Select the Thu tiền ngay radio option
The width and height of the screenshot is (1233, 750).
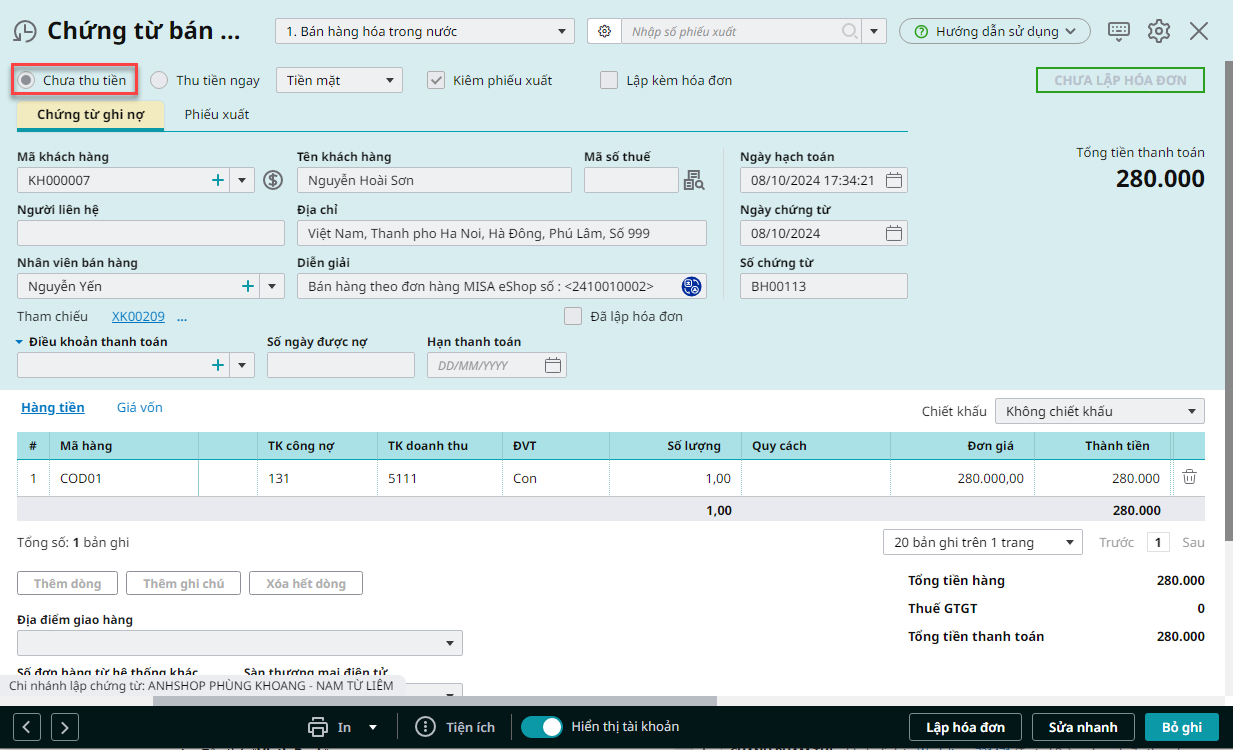pyautogui.click(x=159, y=80)
